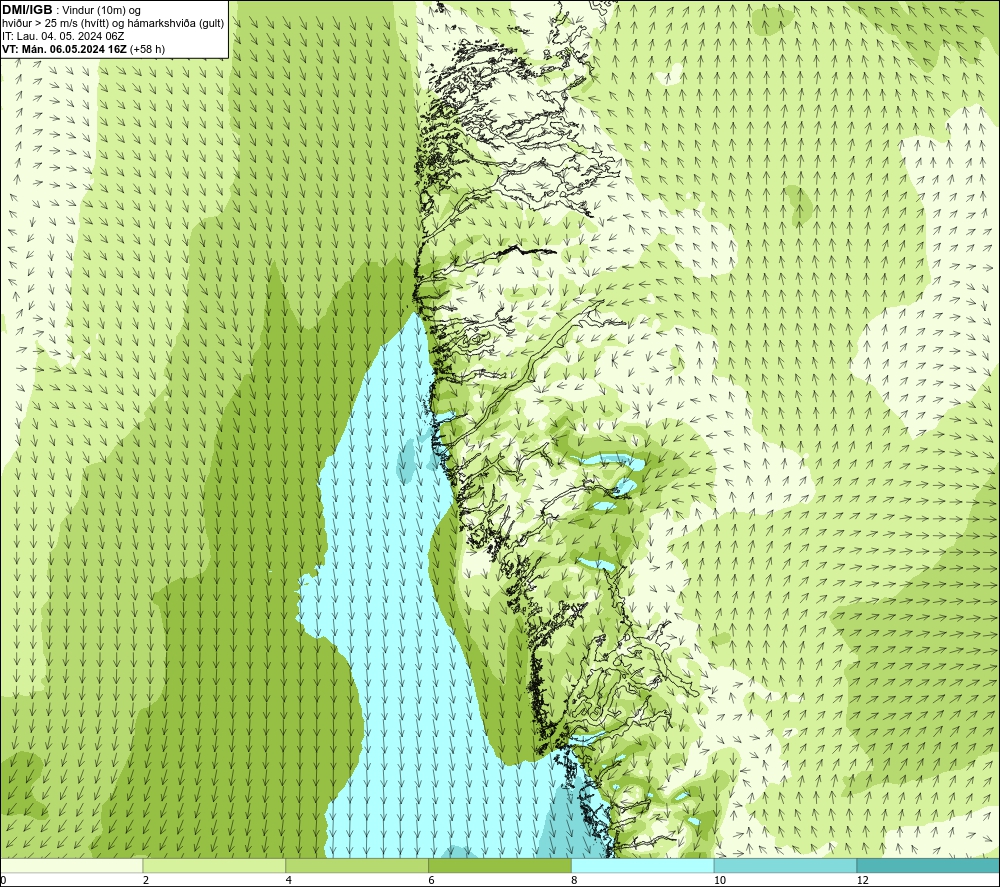Click legend scale label '2'

pyautogui.click(x=146, y=881)
